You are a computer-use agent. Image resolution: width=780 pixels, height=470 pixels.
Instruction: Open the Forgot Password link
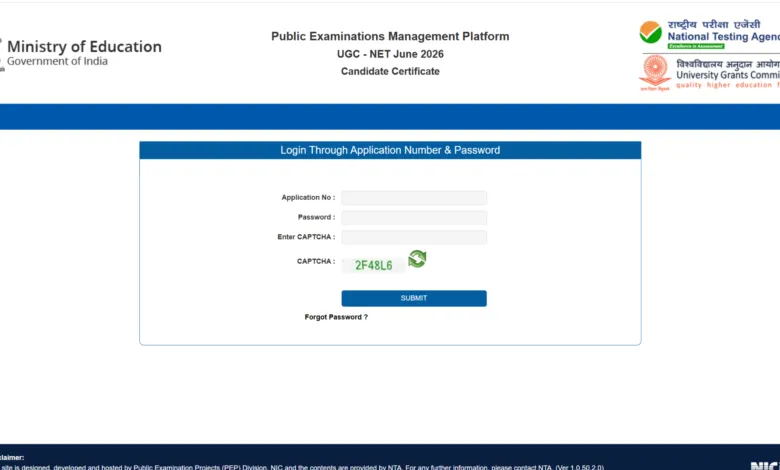336,317
